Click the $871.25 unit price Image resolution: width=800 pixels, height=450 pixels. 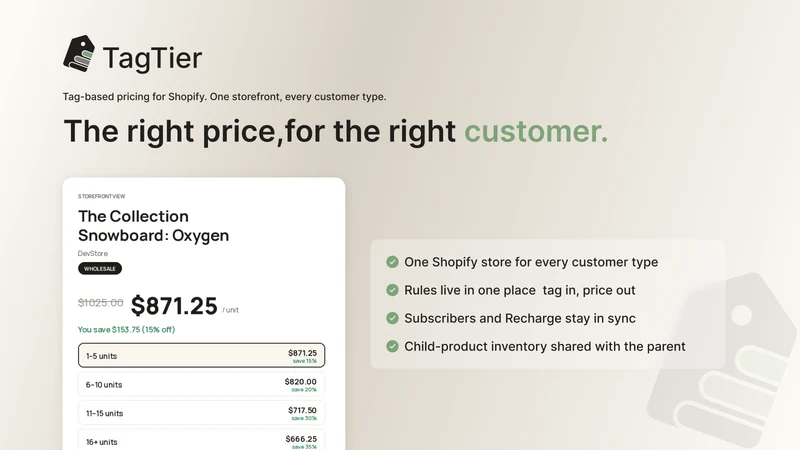174,306
